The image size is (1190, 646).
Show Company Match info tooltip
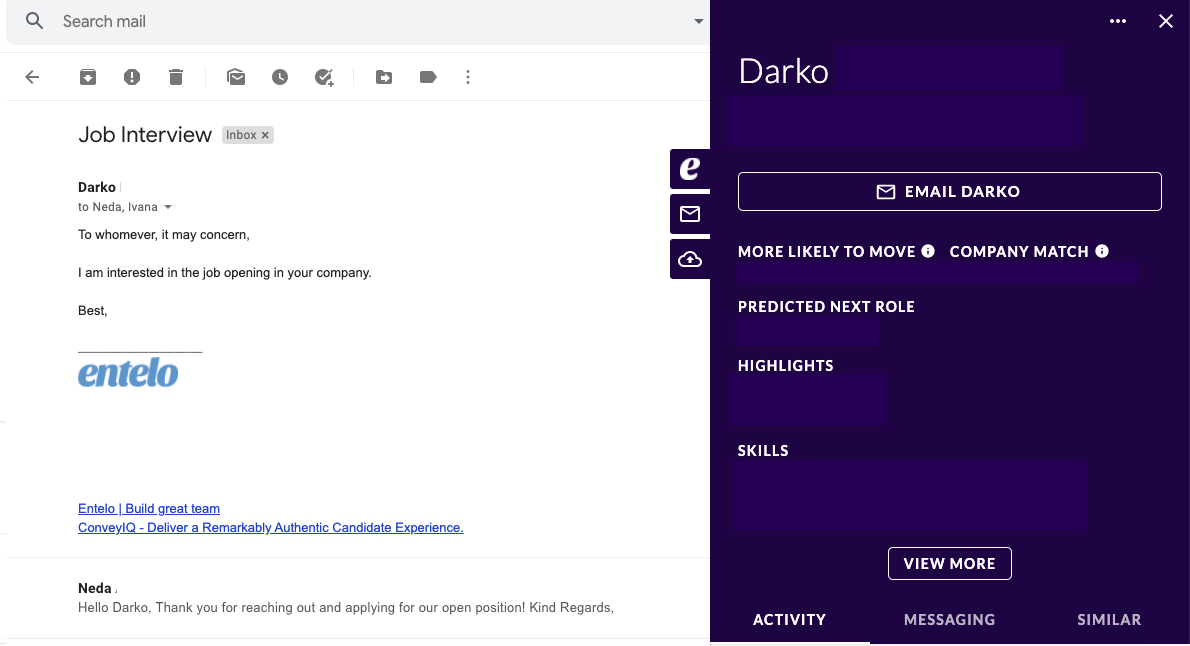(x=1102, y=251)
